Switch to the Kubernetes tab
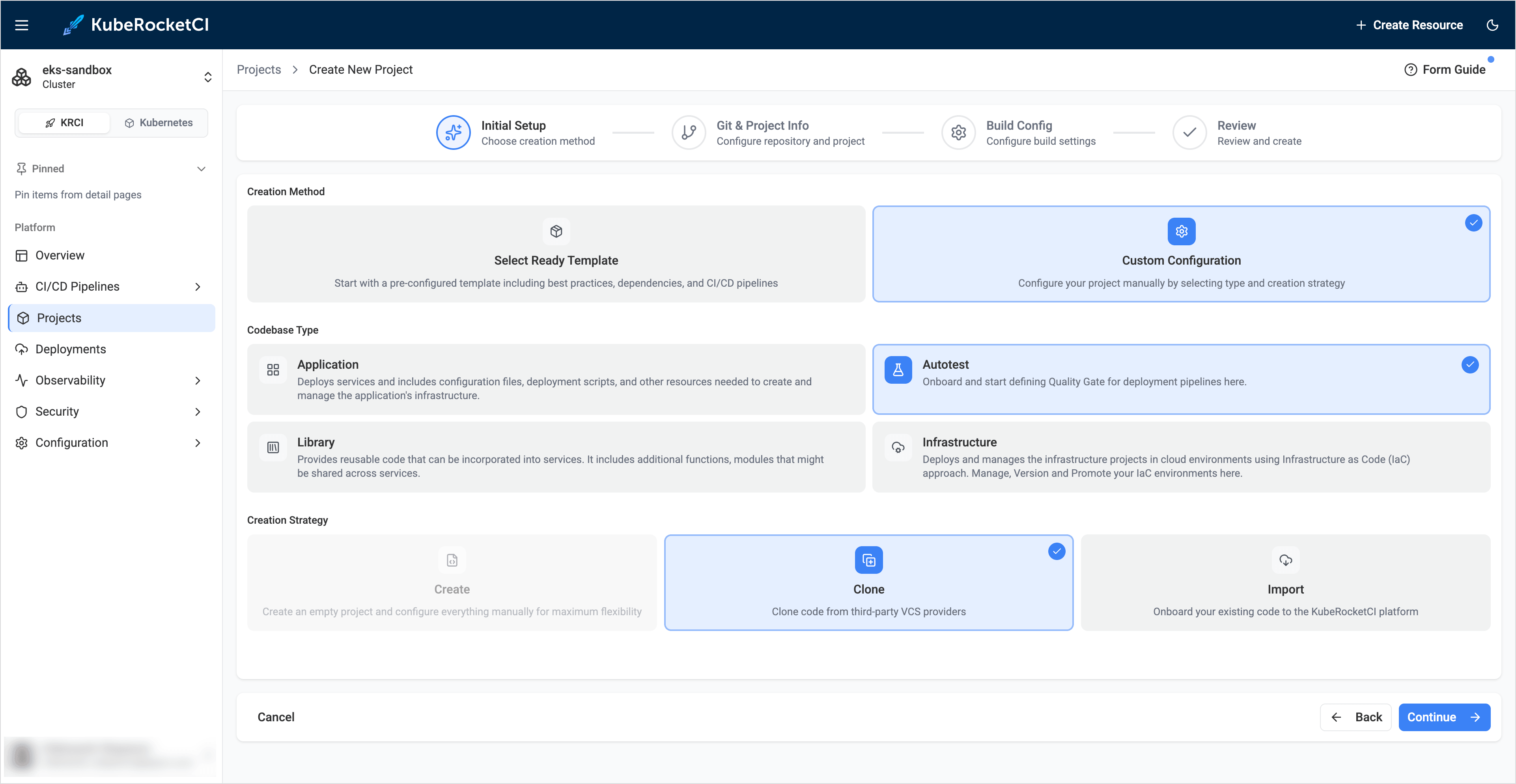This screenshot has height=784, width=1516. tap(159, 122)
